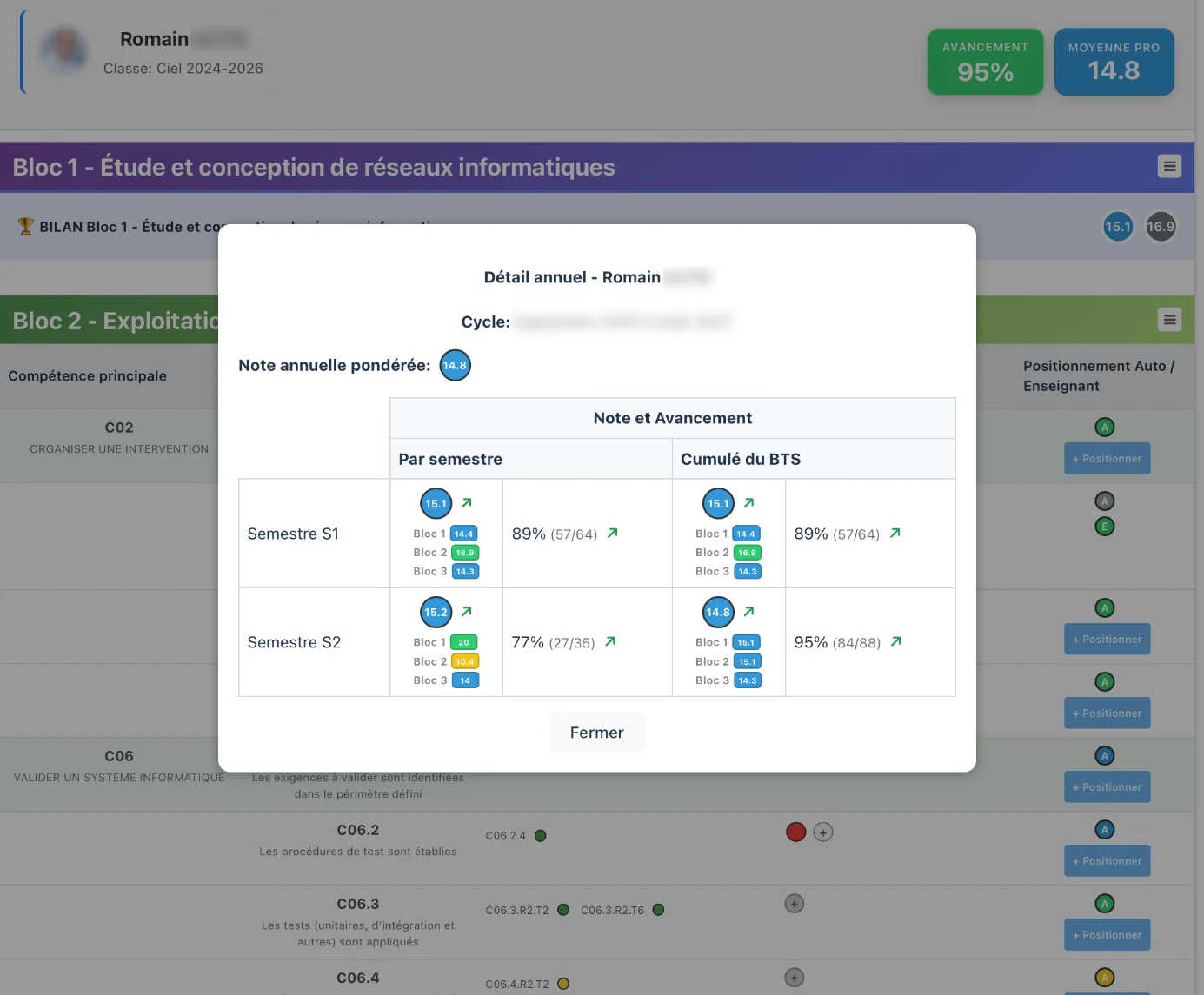Click the Semestre S1 row label

coord(293,534)
